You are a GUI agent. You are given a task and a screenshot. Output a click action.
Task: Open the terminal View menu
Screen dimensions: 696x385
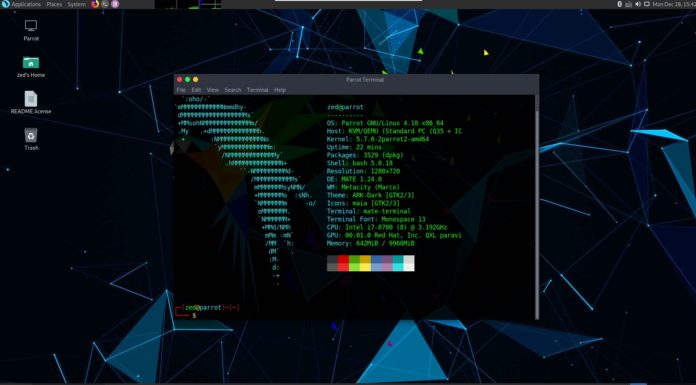coord(213,90)
